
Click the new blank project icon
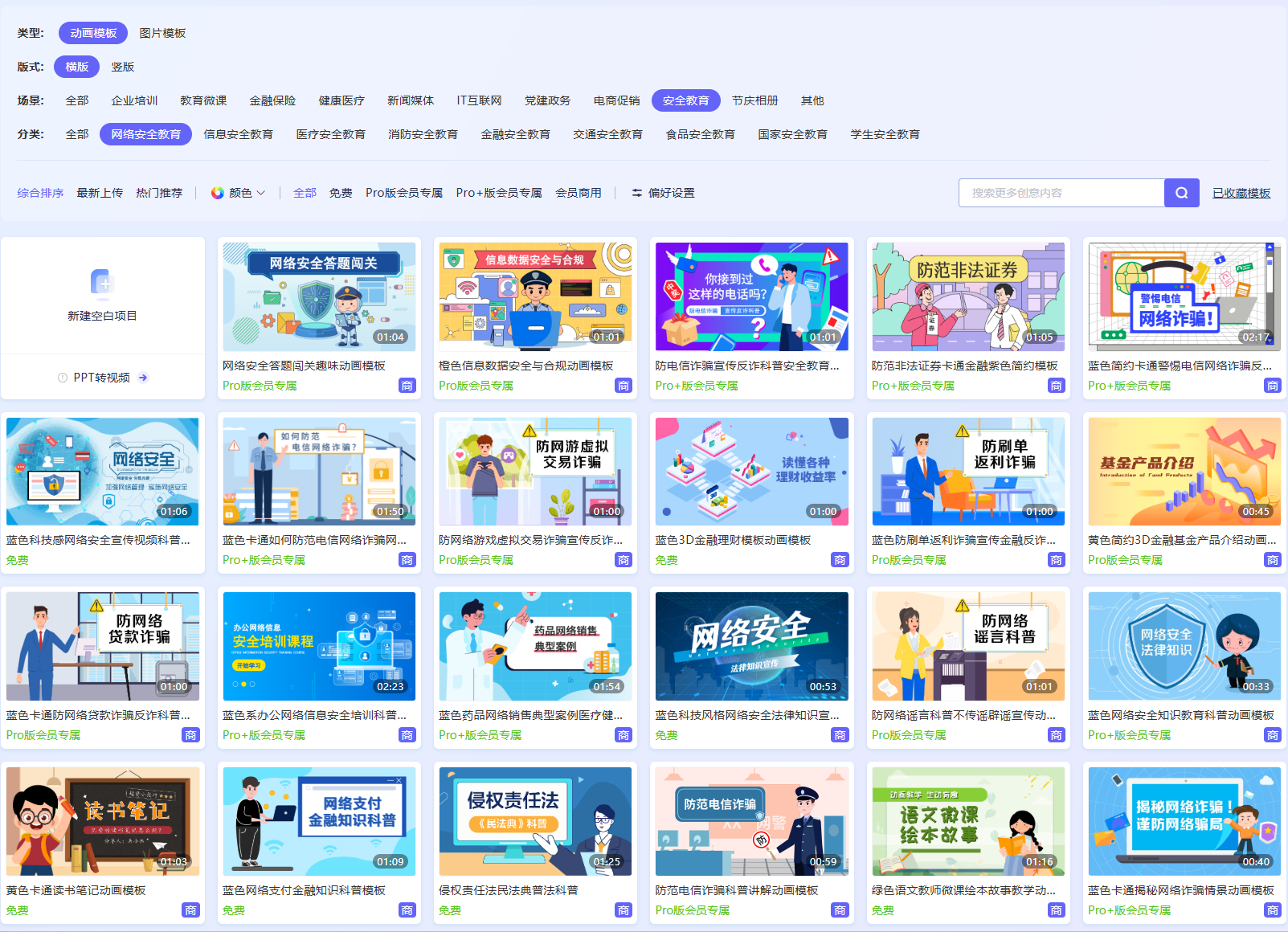click(102, 282)
